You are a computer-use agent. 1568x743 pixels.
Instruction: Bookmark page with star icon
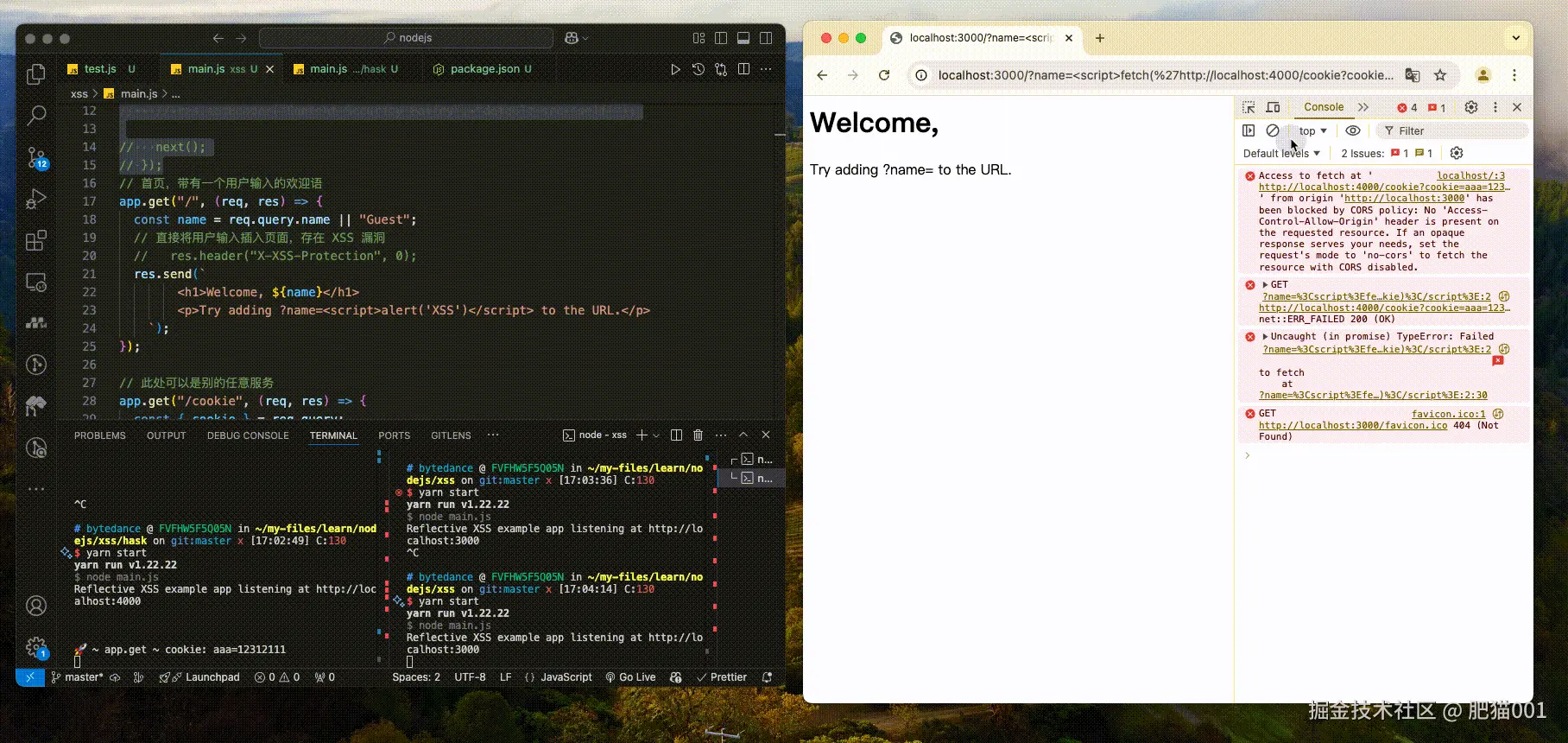coord(1440,75)
